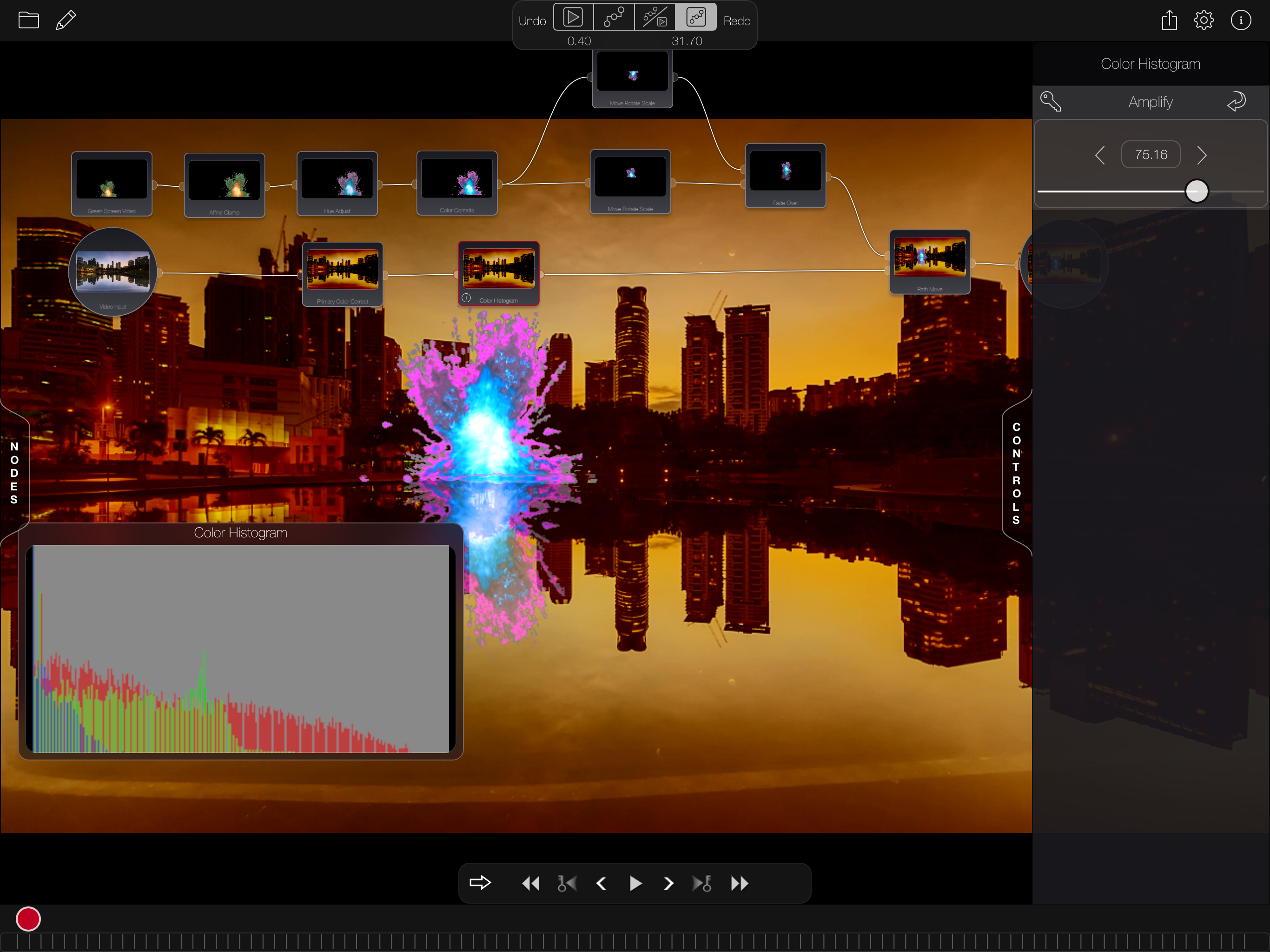This screenshot has height=952, width=1270.
Task: Reset Amplify with the return arrow icon
Action: pos(1236,102)
